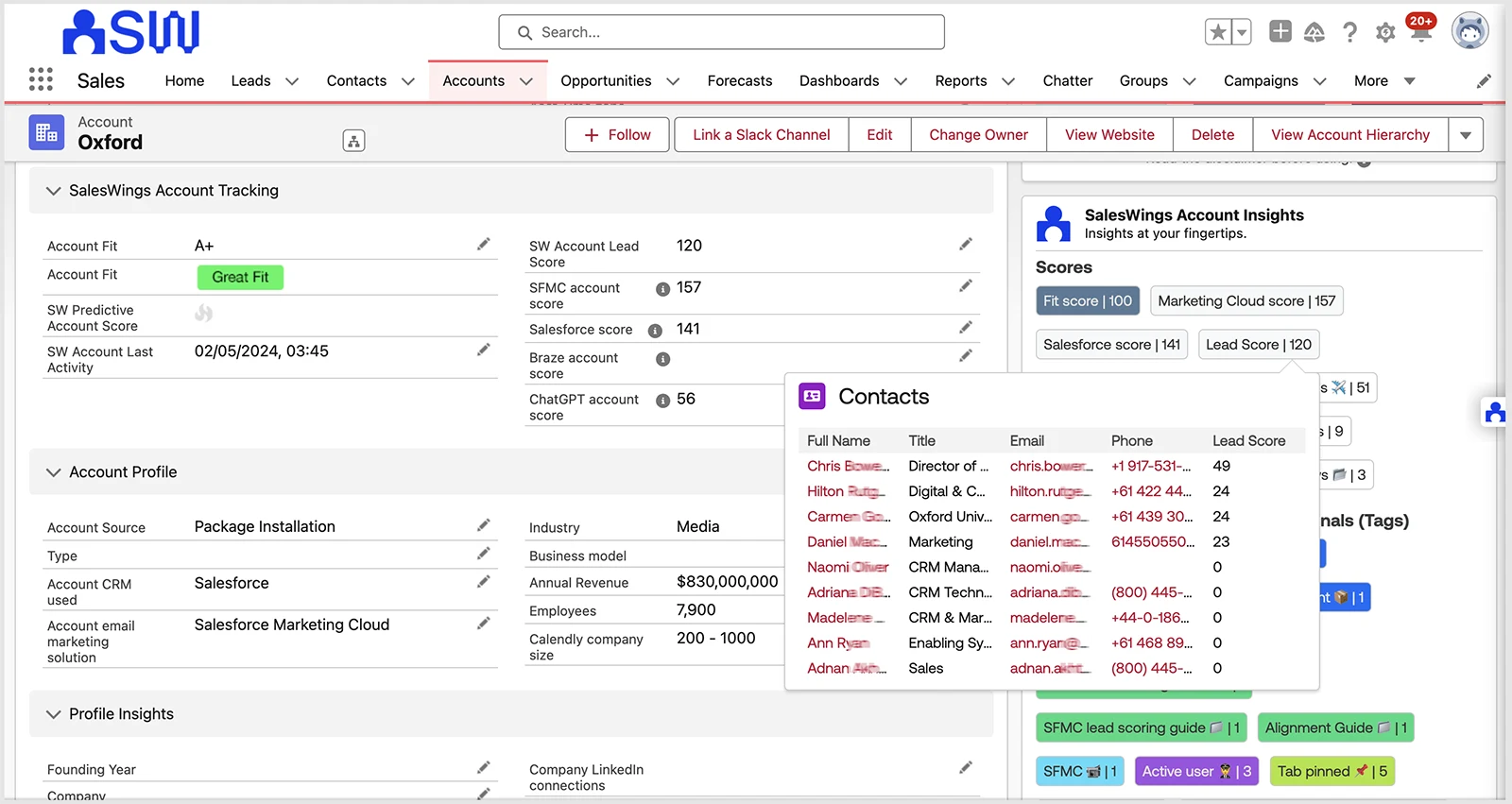Viewport: 1512px width, 804px height.
Task: Open the global actions plus icon
Action: point(1280,31)
